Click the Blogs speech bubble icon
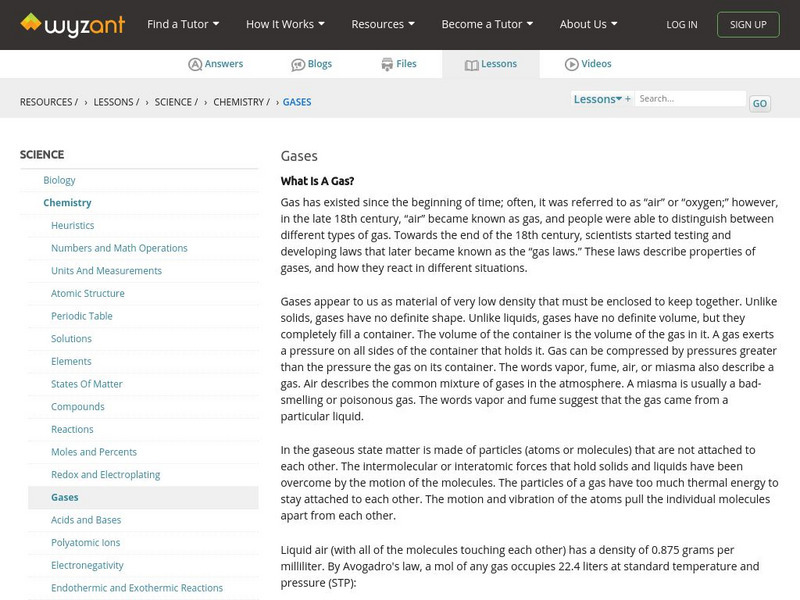 click(298, 64)
